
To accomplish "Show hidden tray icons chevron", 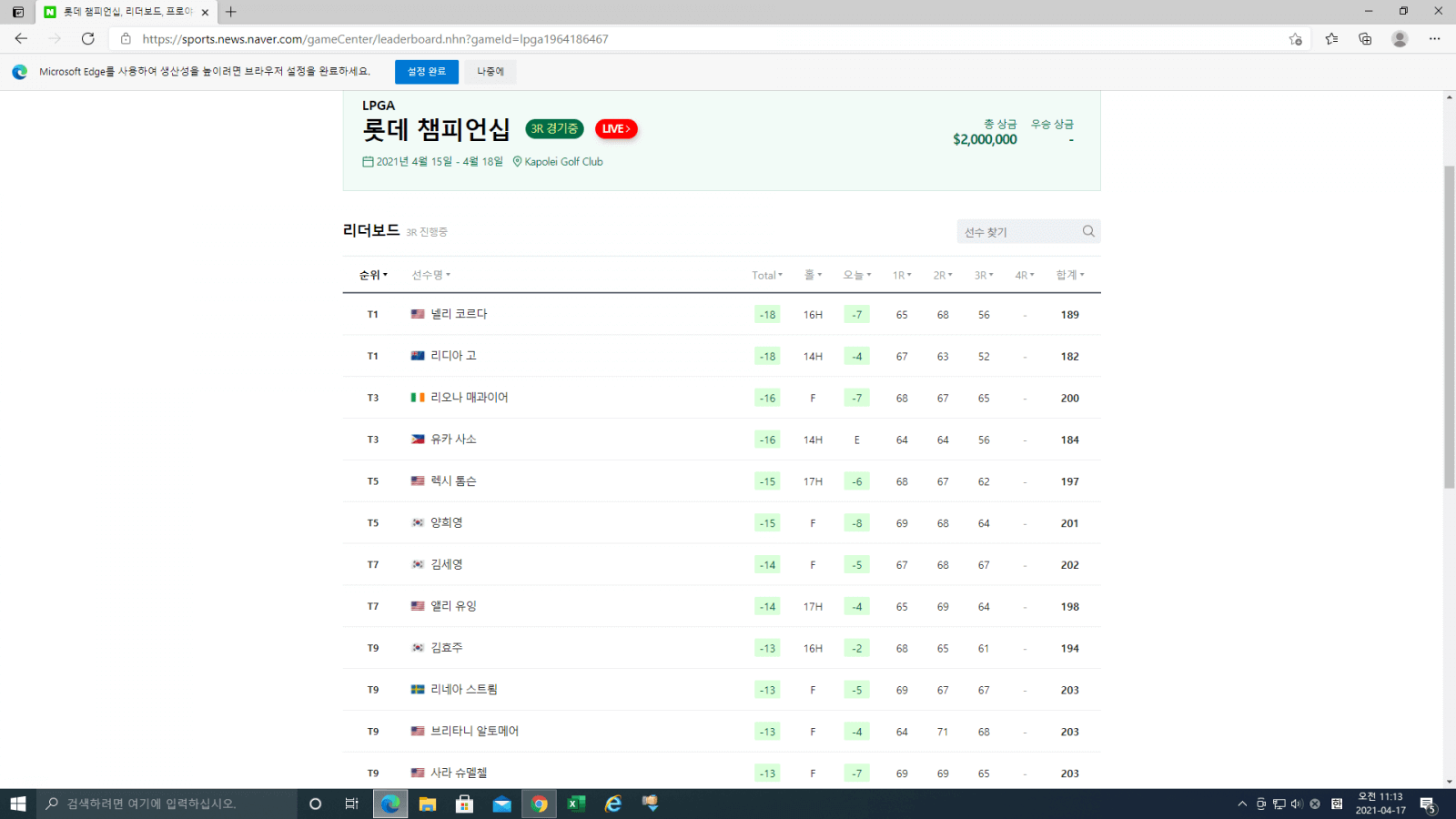I will click(x=1241, y=804).
